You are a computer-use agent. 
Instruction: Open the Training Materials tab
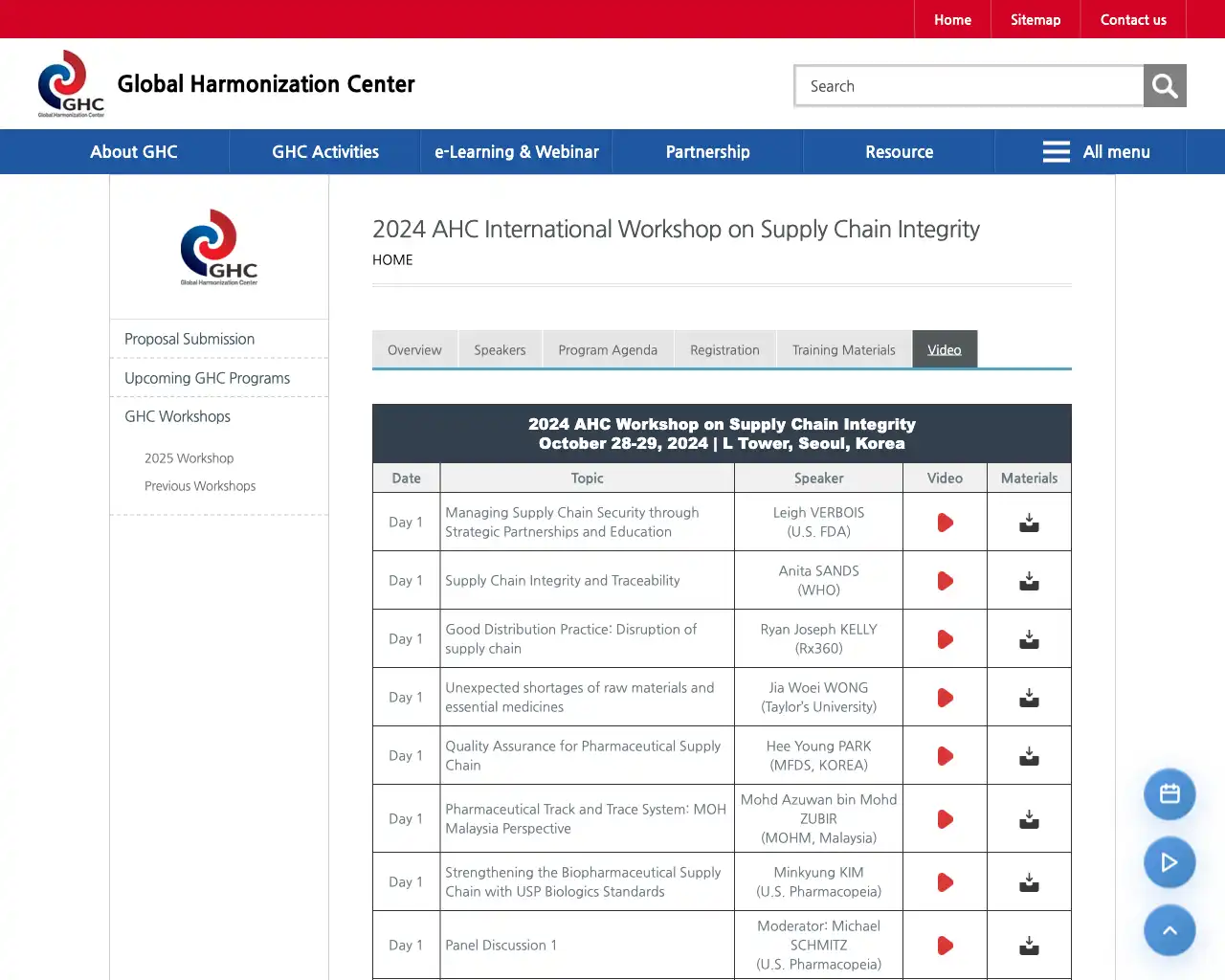point(843,349)
